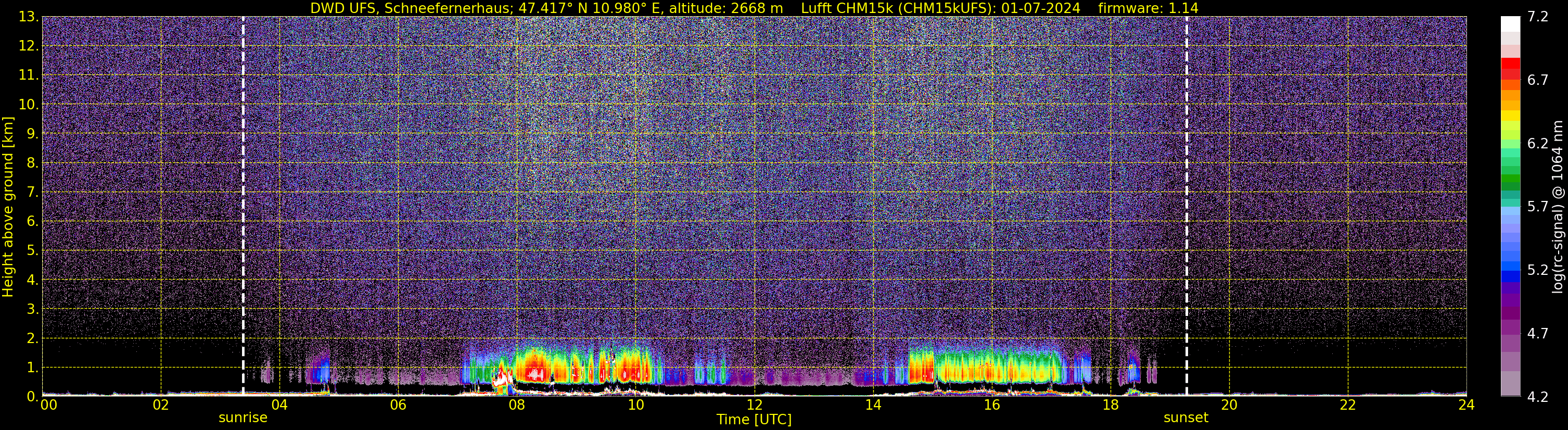The height and width of the screenshot is (430, 1568).
Task: Click time axis tick label '22'
Action: 1348,405
